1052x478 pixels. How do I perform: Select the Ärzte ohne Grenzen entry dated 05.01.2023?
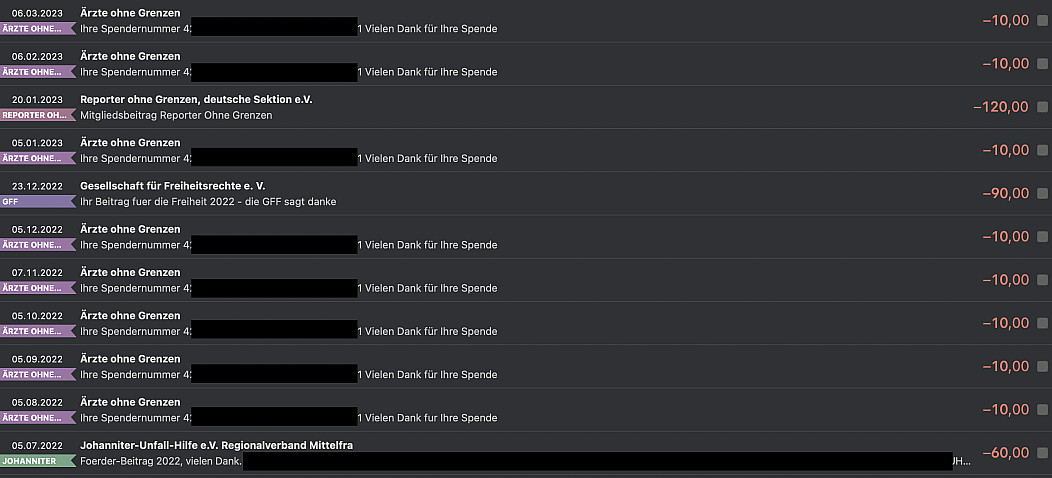point(130,143)
